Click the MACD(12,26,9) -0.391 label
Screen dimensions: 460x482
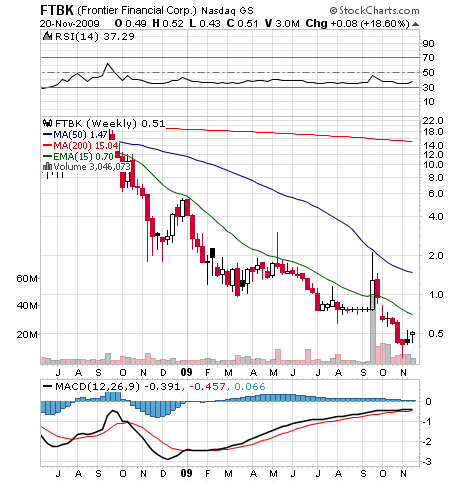point(118,387)
